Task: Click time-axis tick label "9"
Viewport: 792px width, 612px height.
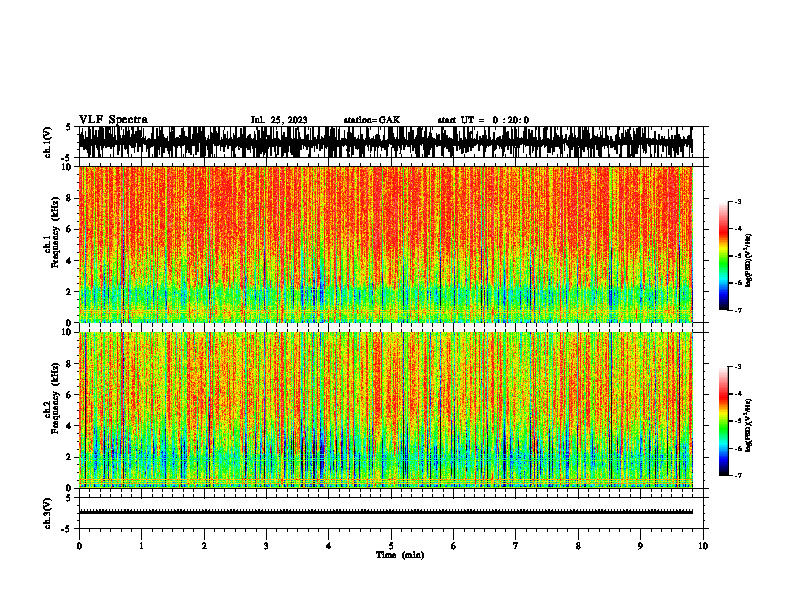Action: (640, 546)
